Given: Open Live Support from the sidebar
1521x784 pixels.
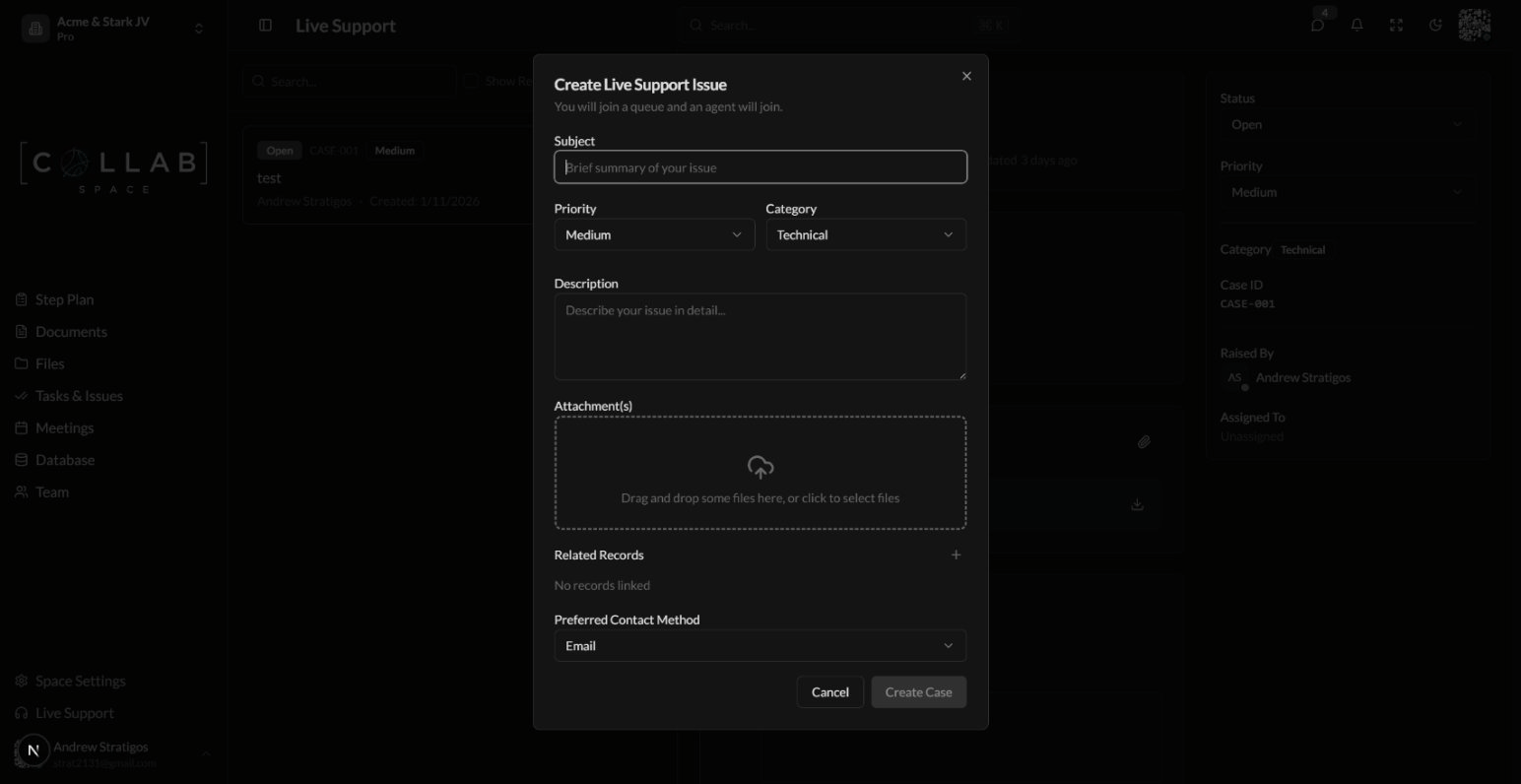Looking at the screenshot, I should point(74,712).
